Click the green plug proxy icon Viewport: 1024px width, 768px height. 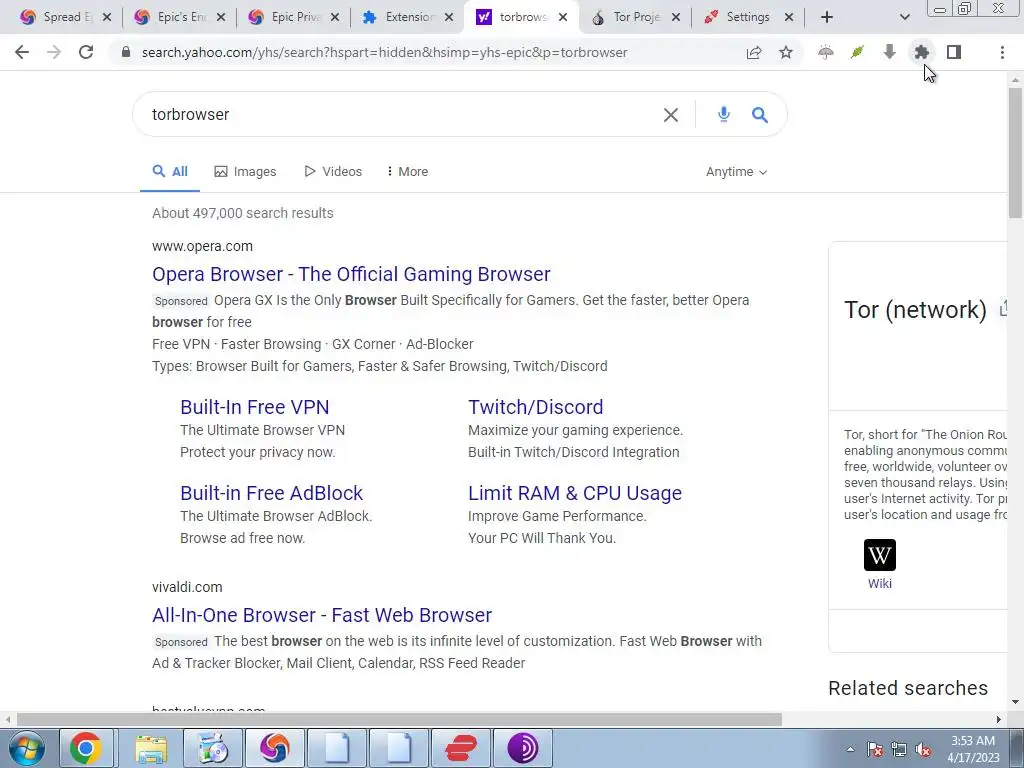(x=857, y=52)
